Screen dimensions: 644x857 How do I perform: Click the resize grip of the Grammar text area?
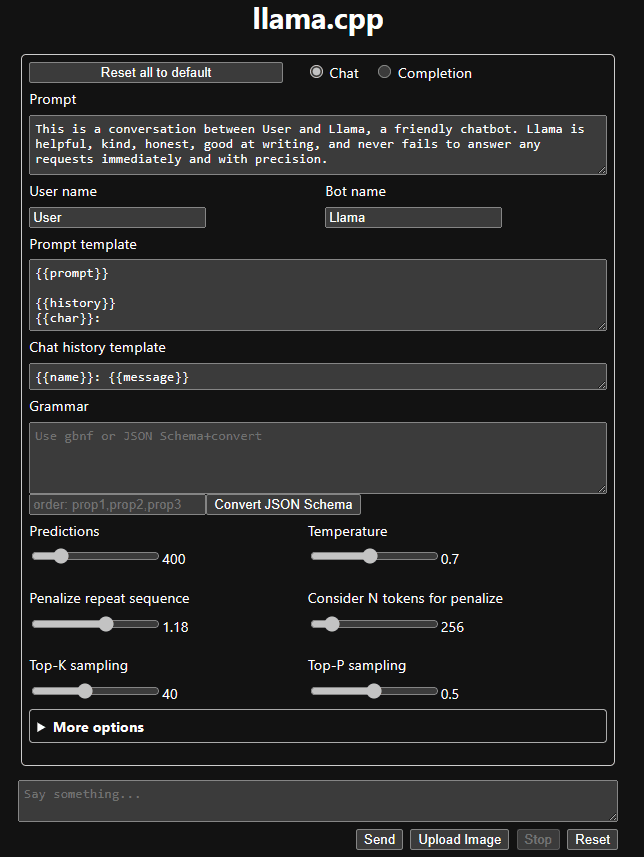click(x=602, y=489)
